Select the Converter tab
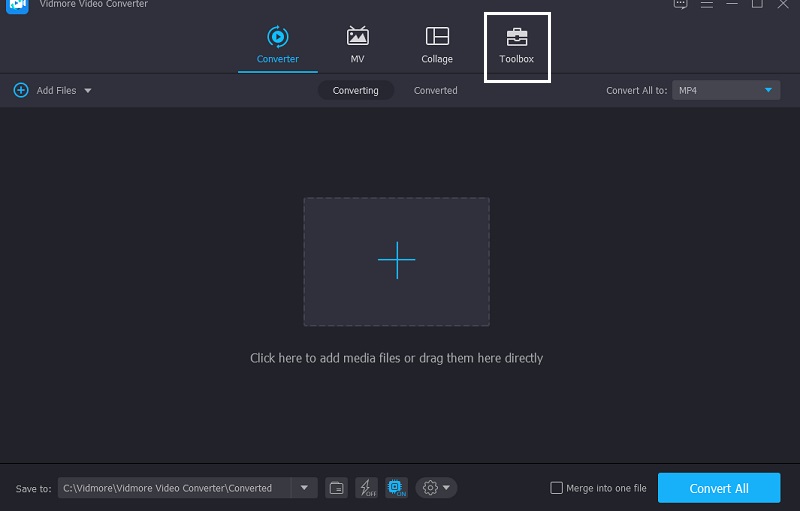The image size is (800, 511). [x=277, y=45]
